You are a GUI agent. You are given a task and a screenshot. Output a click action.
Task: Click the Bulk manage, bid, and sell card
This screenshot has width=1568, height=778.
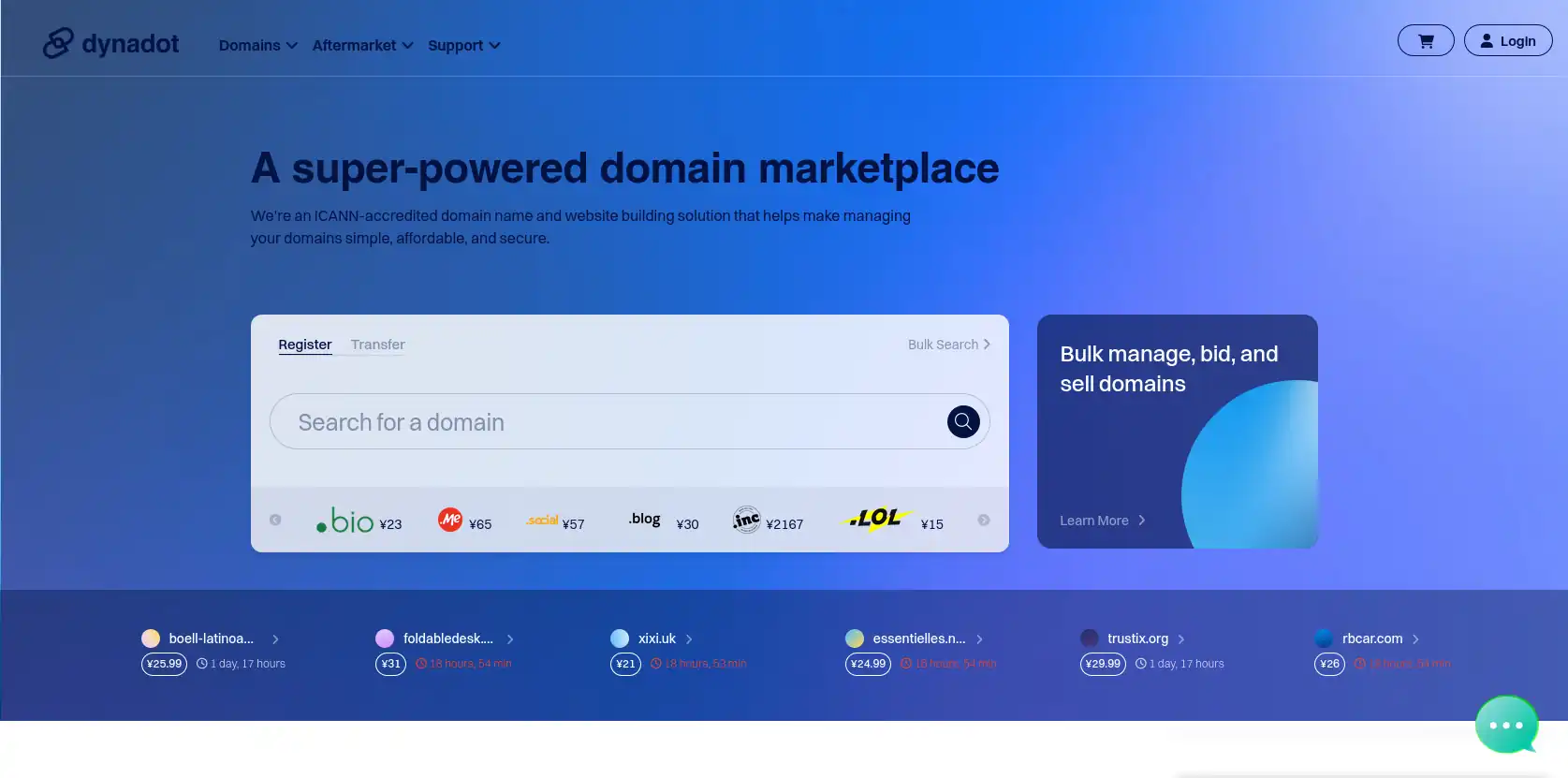[x=1178, y=432]
